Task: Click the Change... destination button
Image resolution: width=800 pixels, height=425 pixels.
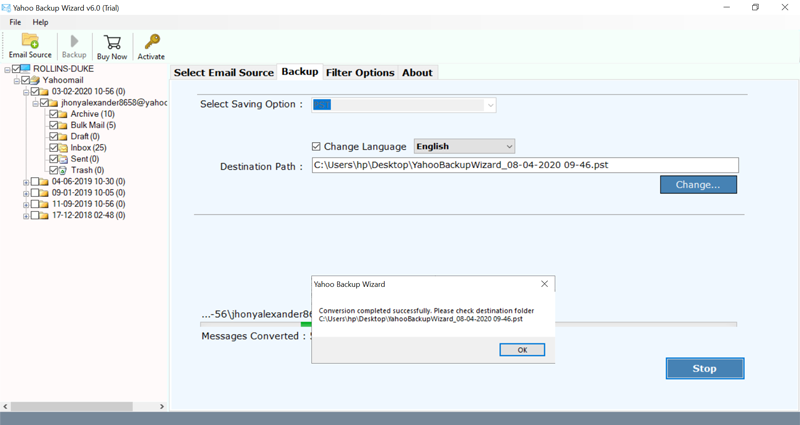Action: 698,185
